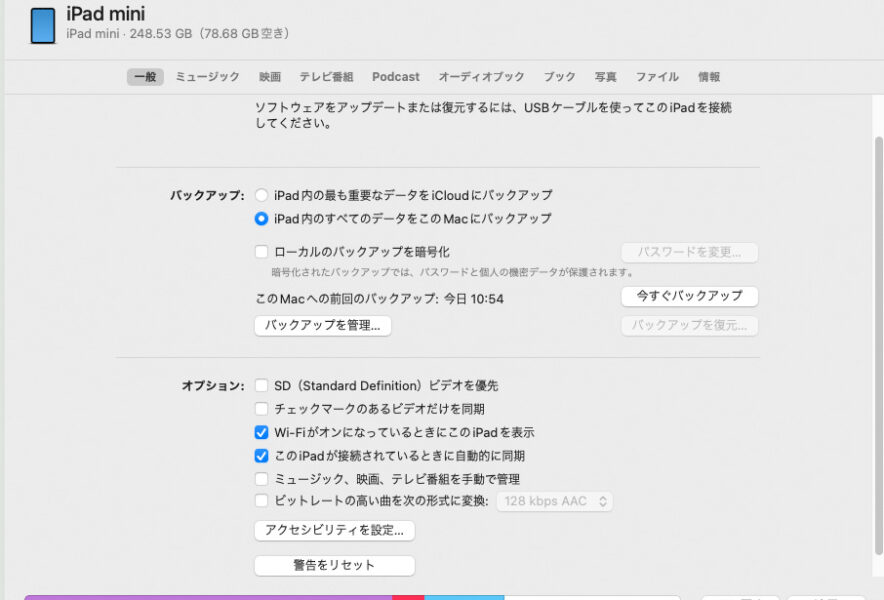Click the purple segment of the storage bar
The height and width of the screenshot is (600, 884).
(x=208, y=597)
